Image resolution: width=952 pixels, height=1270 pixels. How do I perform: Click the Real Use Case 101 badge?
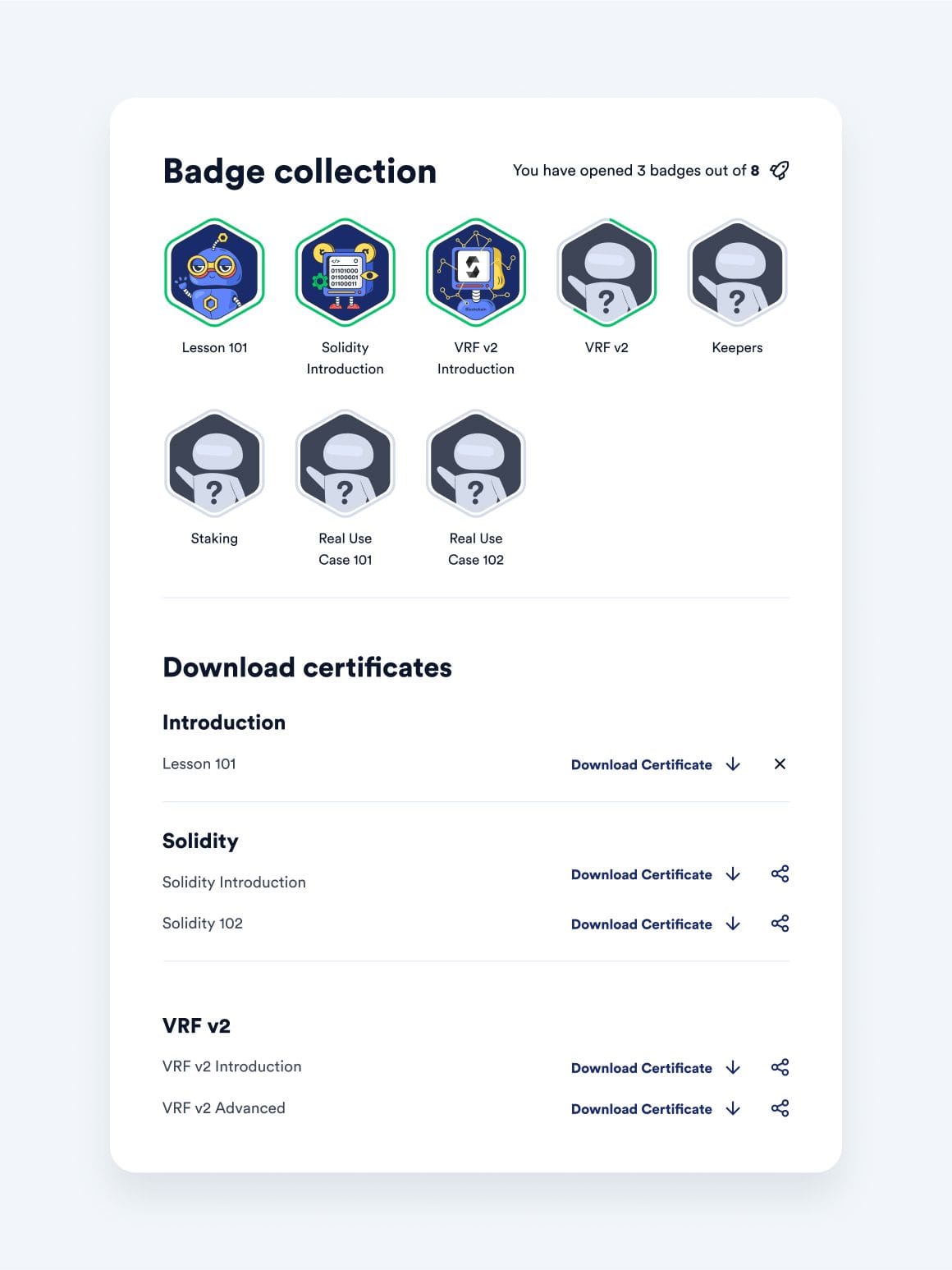(x=345, y=463)
